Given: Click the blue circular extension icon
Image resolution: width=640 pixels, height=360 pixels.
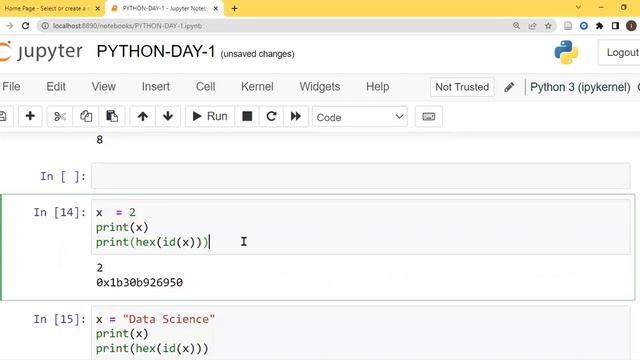Looking at the screenshot, I should coord(584,26).
